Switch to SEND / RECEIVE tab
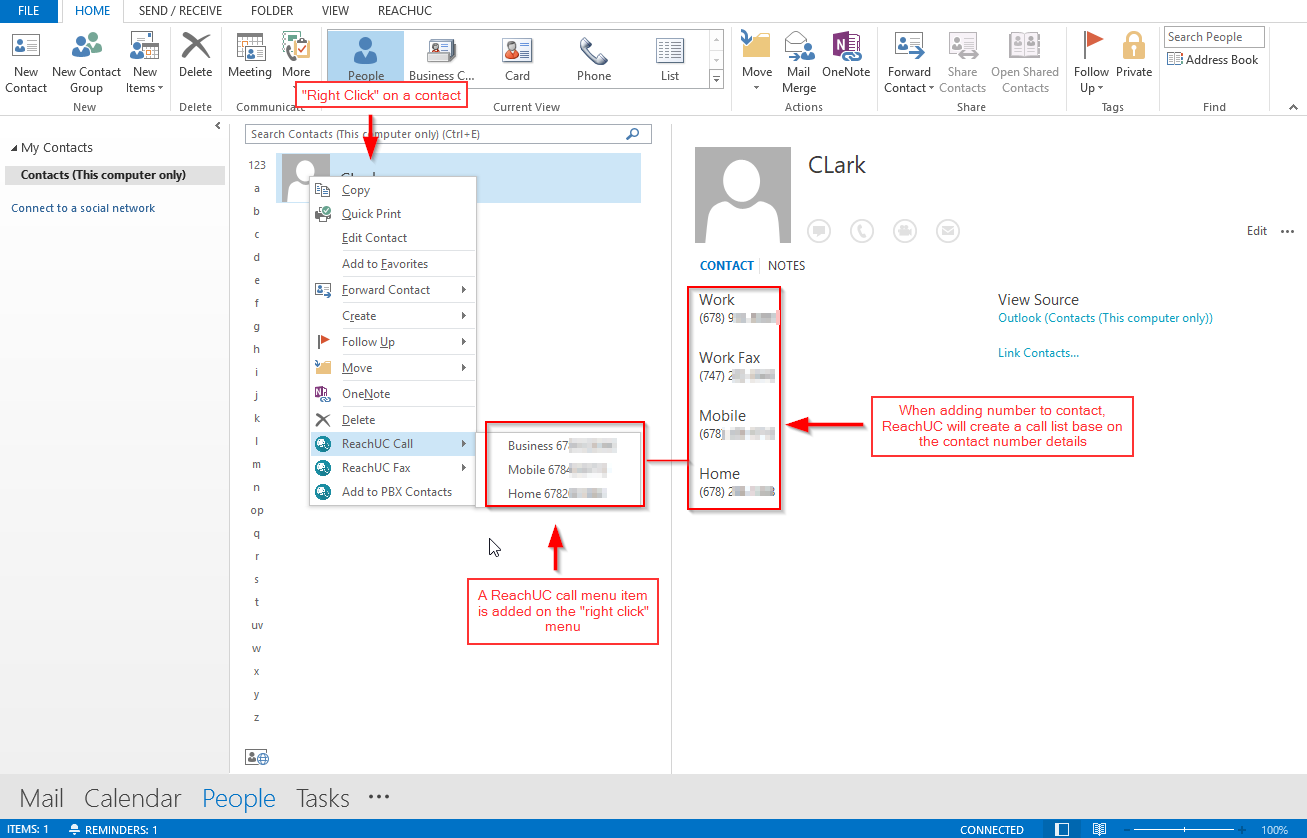1307x838 pixels. pyautogui.click(x=180, y=11)
